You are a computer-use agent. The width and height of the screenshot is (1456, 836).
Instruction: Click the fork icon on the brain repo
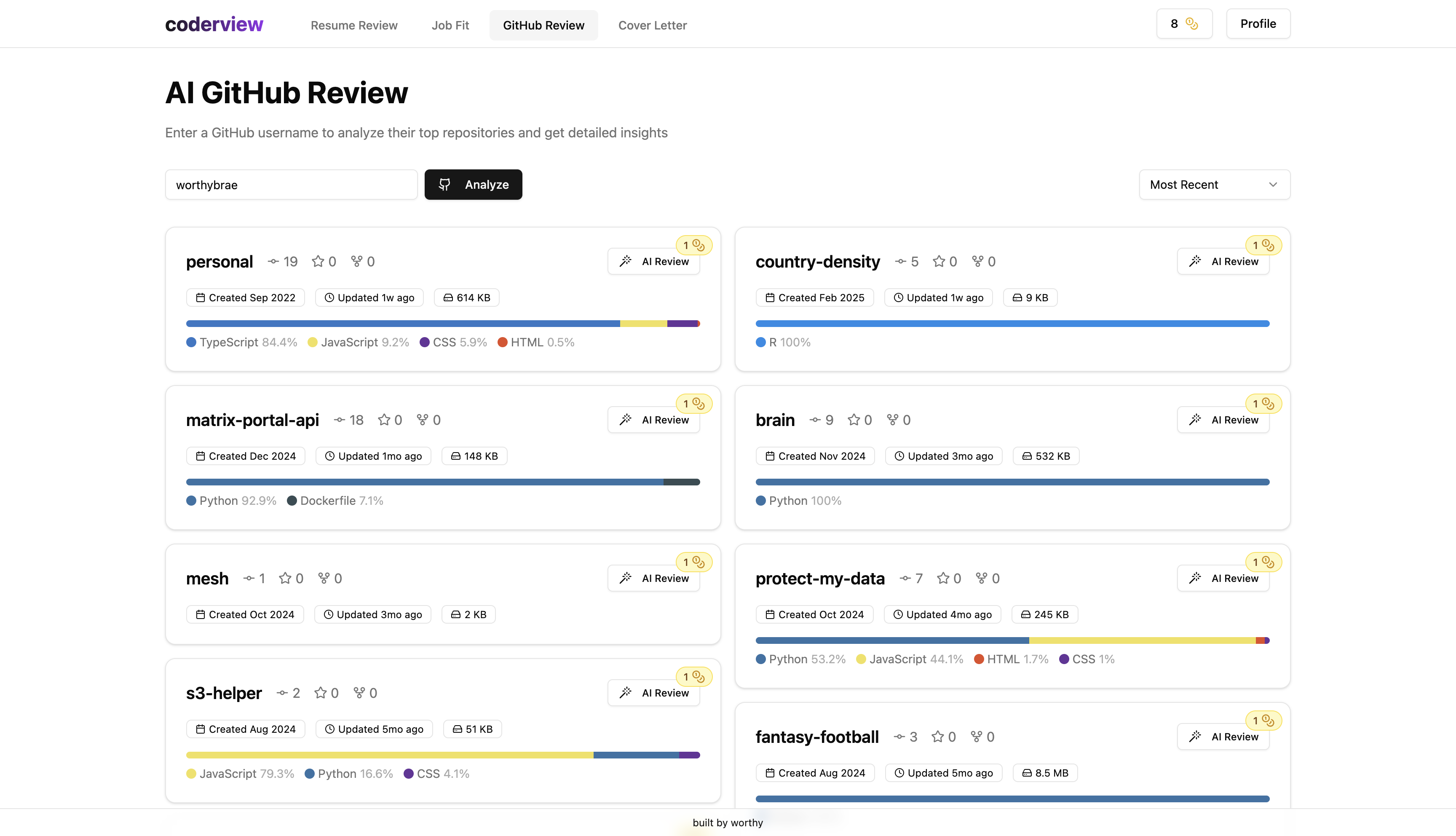click(892, 420)
